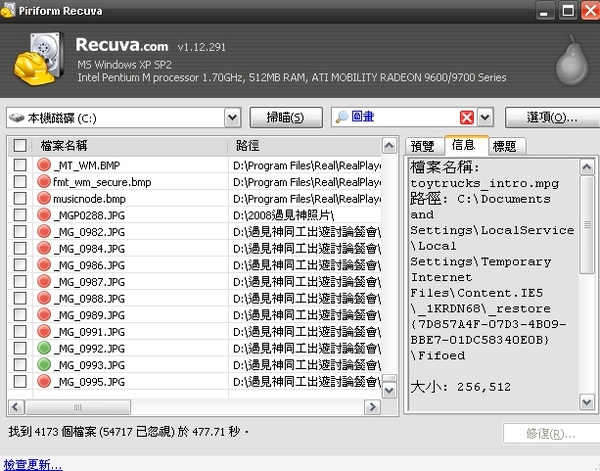Sort by the 檔案名稱 column header

tap(130, 146)
